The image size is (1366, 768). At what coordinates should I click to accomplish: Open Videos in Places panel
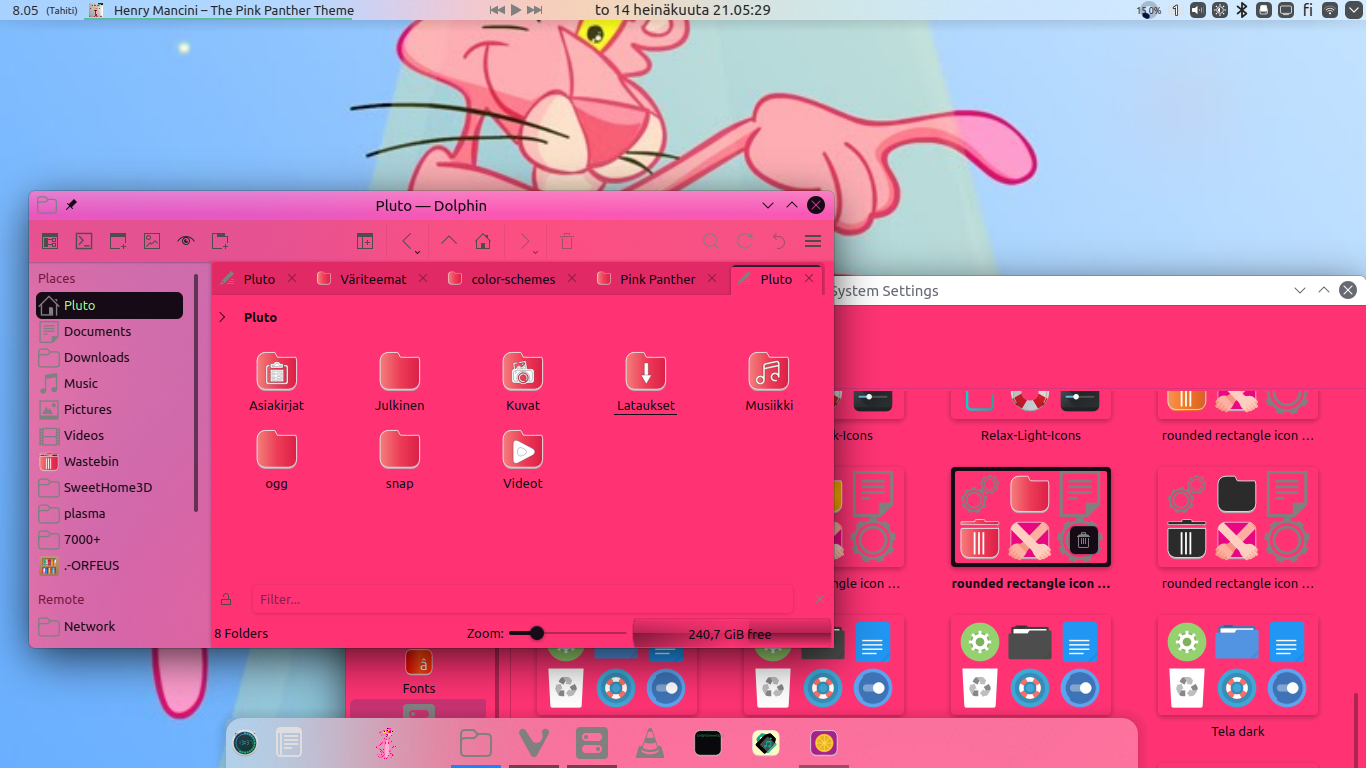pyautogui.click(x=109, y=435)
